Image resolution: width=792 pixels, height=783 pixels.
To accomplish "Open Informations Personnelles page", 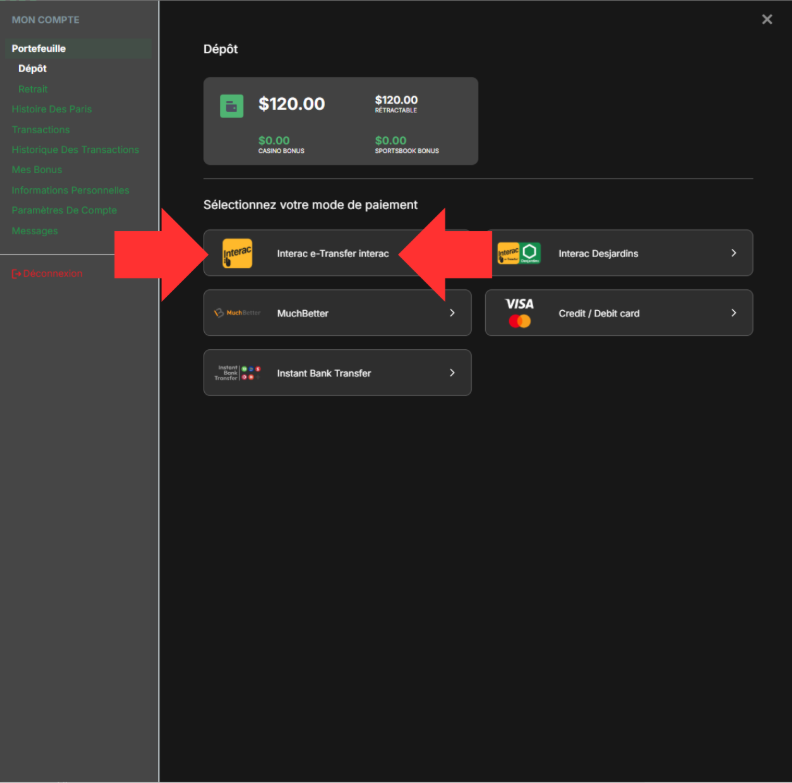I will pyautogui.click(x=70, y=190).
